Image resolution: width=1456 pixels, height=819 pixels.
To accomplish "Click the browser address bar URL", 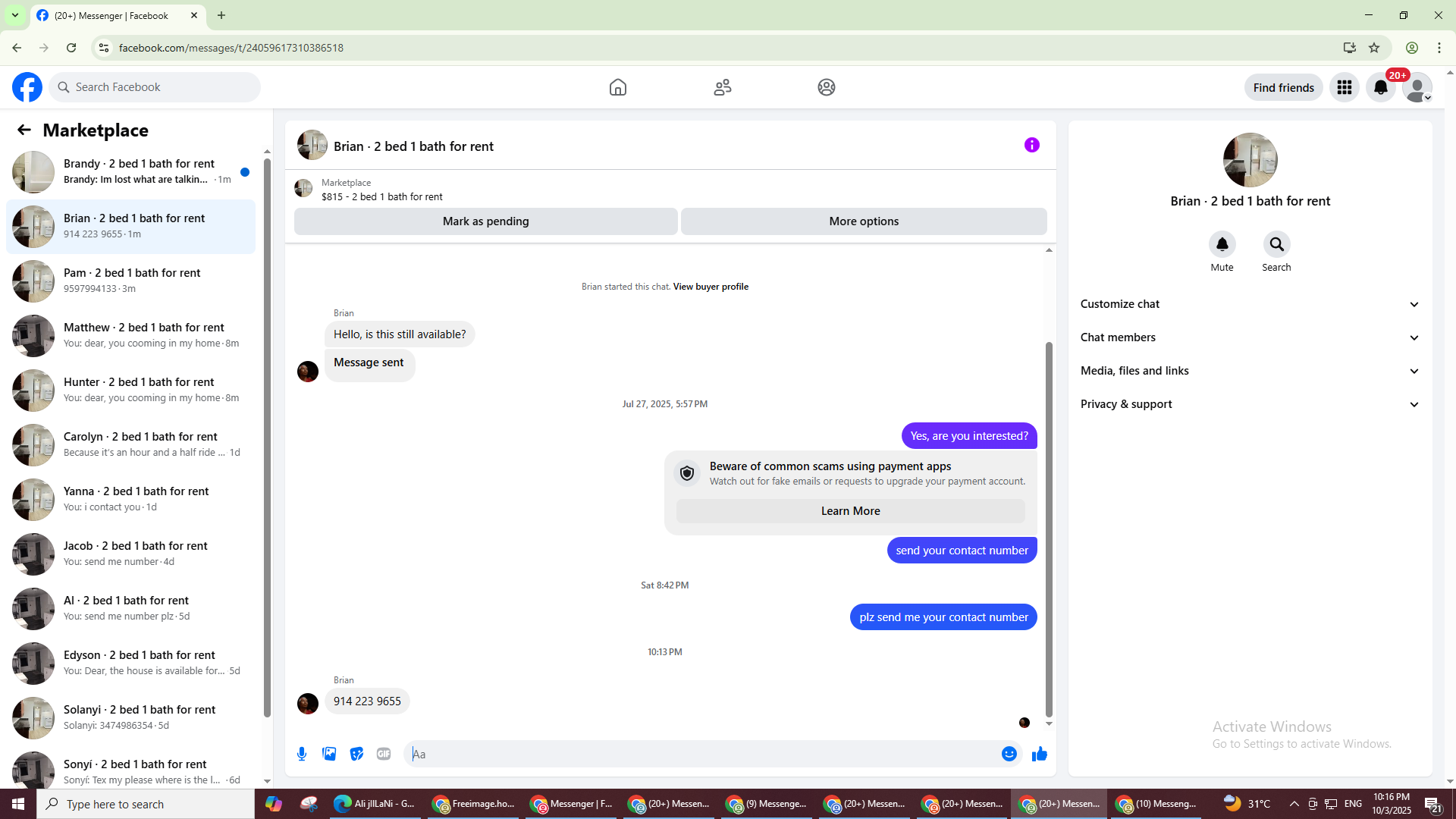I will pos(231,48).
